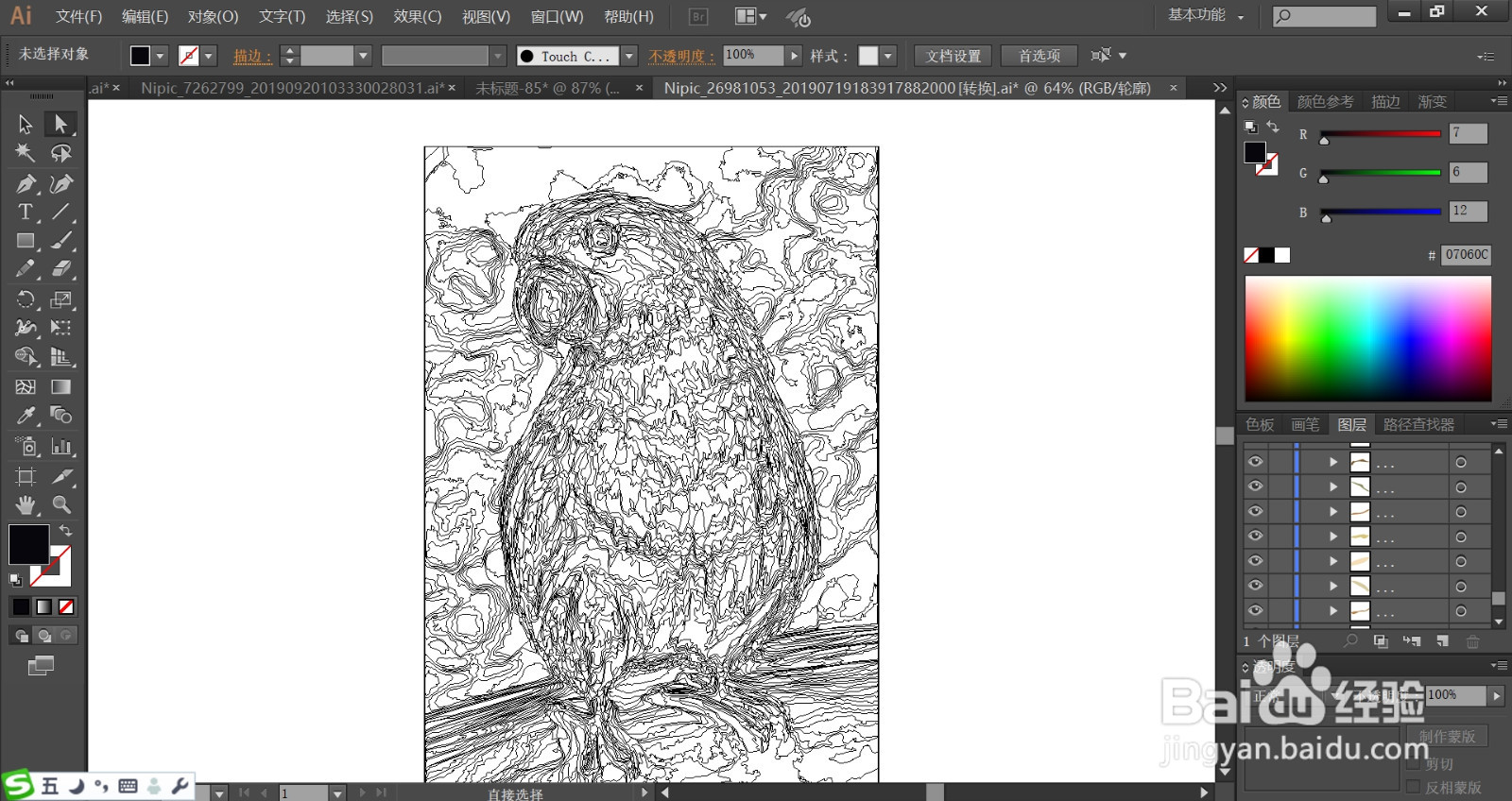The width and height of the screenshot is (1512, 801).
Task: Select the Shape Builder tool
Action: [x=26, y=357]
